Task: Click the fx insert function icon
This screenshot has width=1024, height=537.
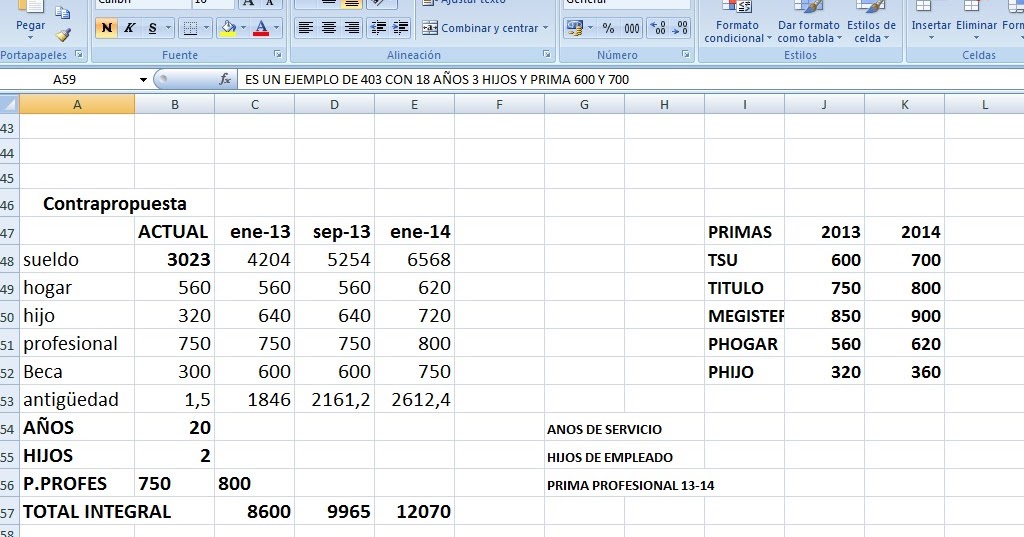Action: 225,80
